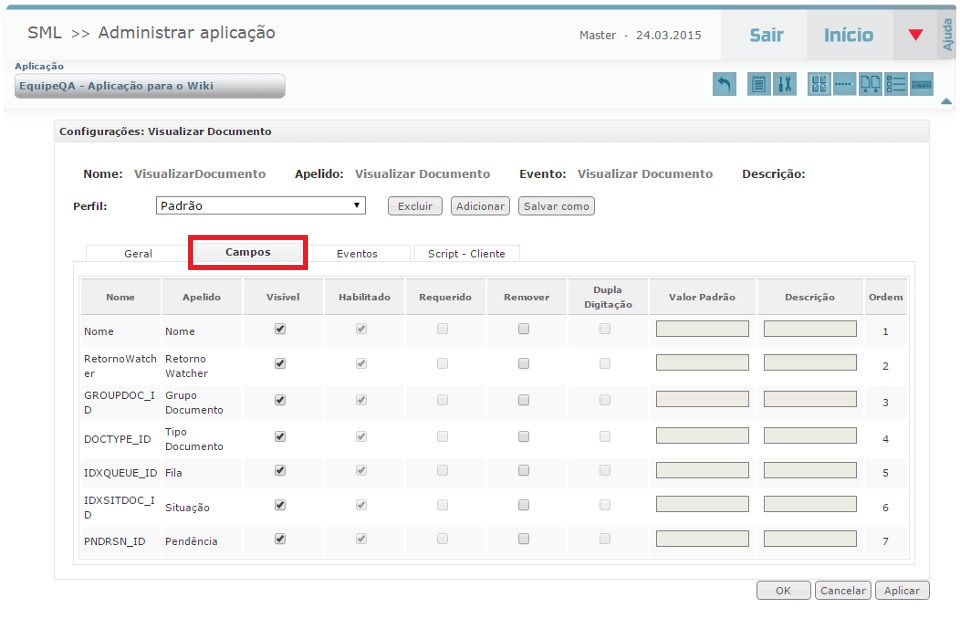Open the Script - Cliente tab
Screen dimensions: 960x629
[466, 254]
